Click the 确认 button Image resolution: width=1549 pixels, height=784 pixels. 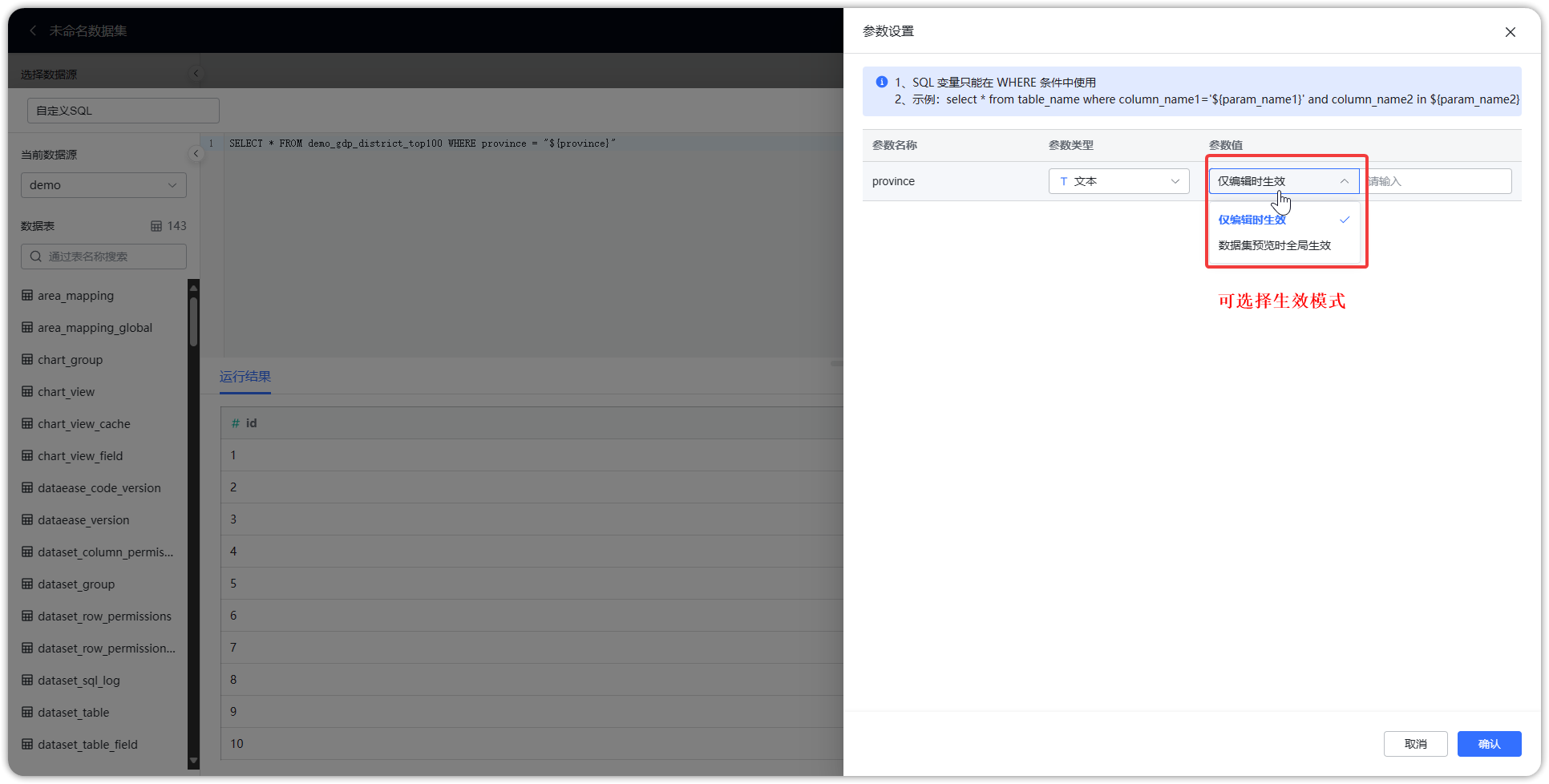[x=1488, y=743]
